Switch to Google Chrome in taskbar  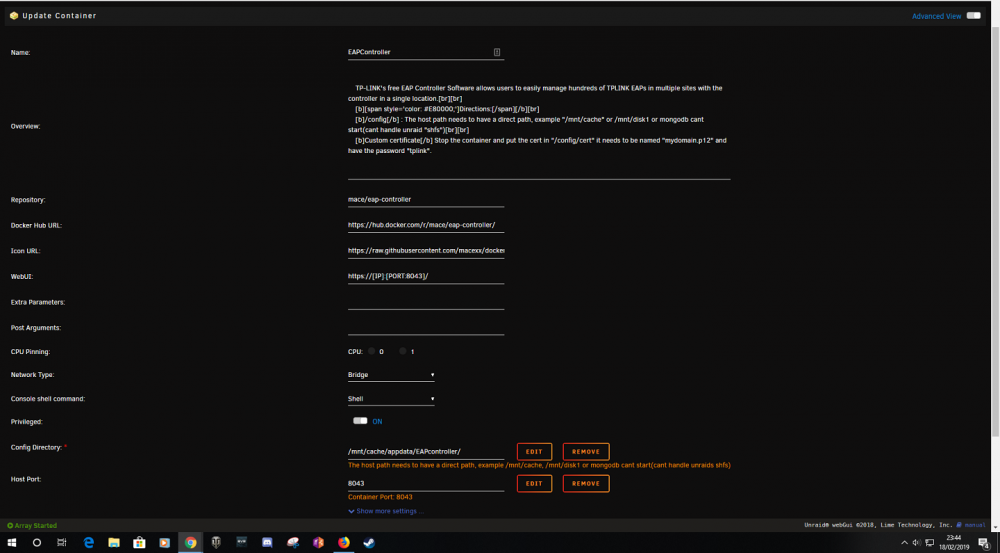(x=191, y=543)
